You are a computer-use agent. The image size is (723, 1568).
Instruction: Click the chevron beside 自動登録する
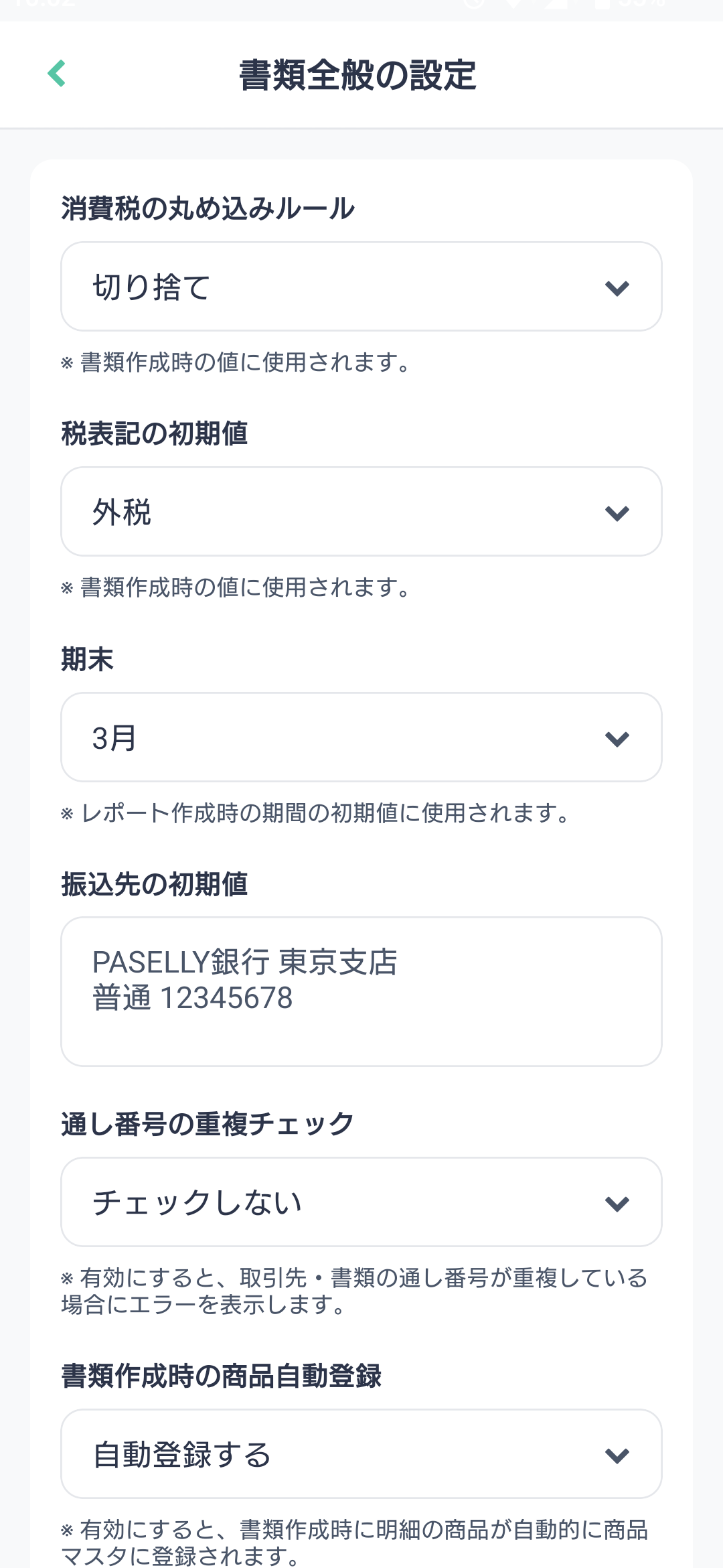pyautogui.click(x=617, y=1455)
